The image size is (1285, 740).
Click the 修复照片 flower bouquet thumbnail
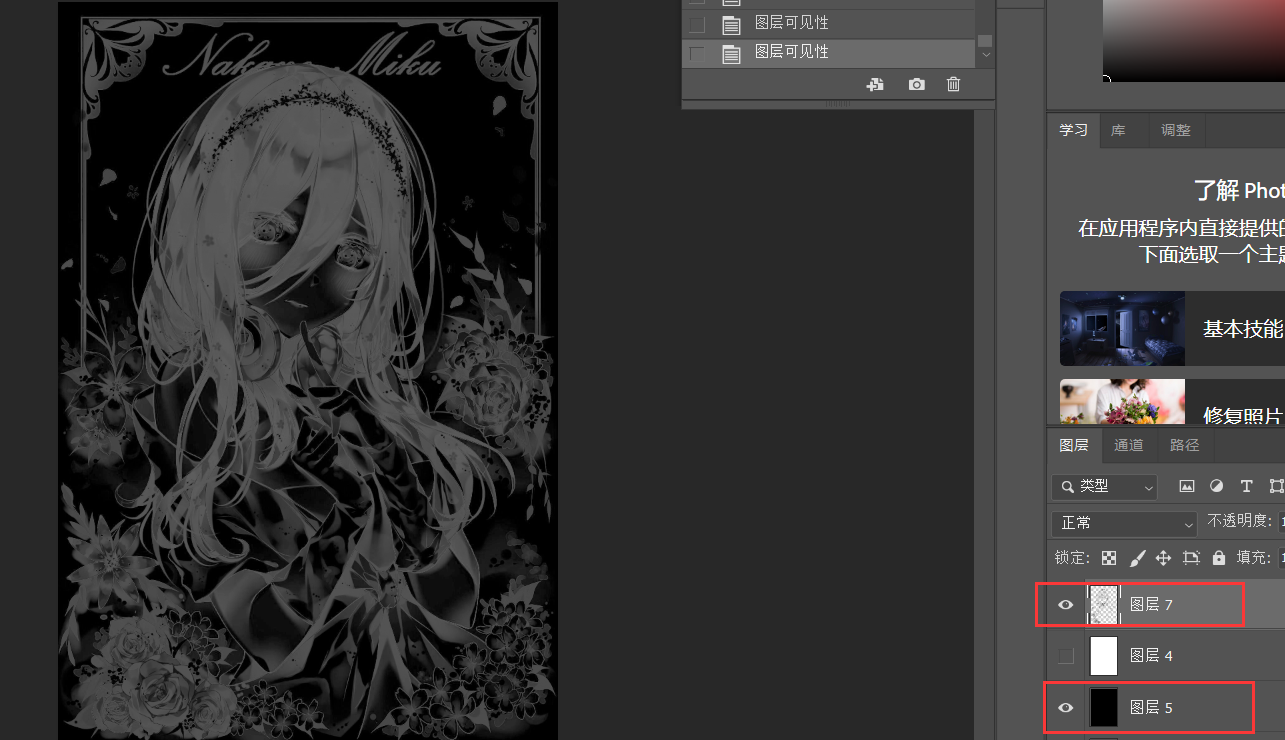coord(1122,401)
